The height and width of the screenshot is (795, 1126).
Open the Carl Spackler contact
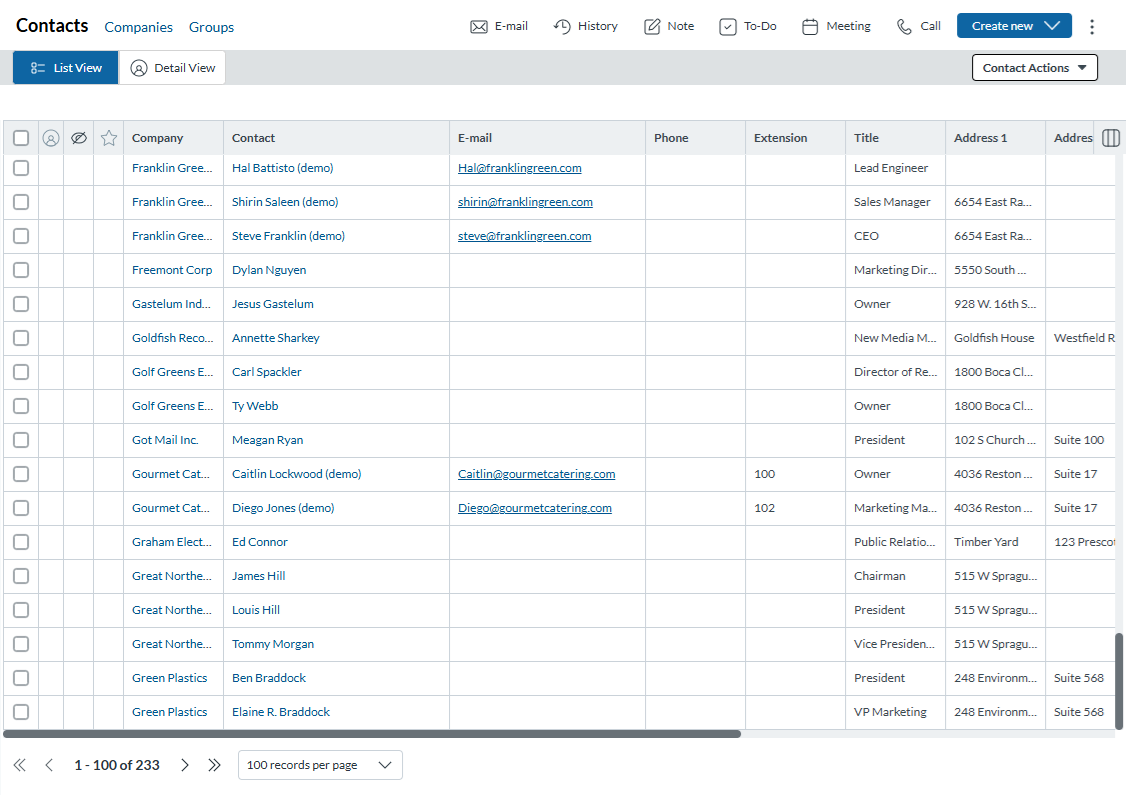coord(266,372)
